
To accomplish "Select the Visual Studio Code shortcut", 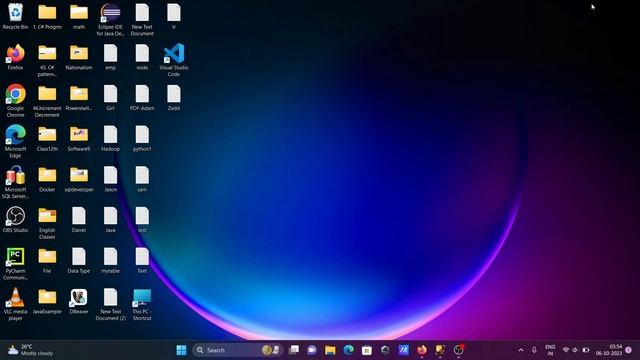I will pyautogui.click(x=174, y=60).
